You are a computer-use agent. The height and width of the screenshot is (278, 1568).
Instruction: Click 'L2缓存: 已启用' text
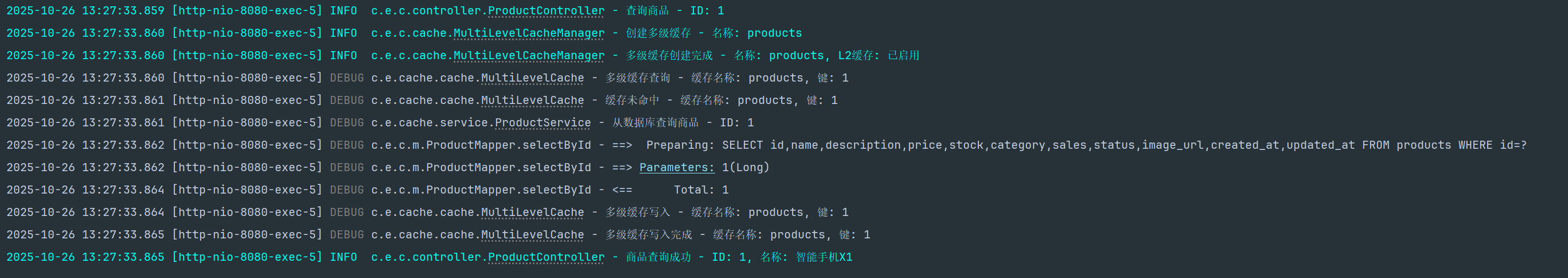(x=879, y=56)
